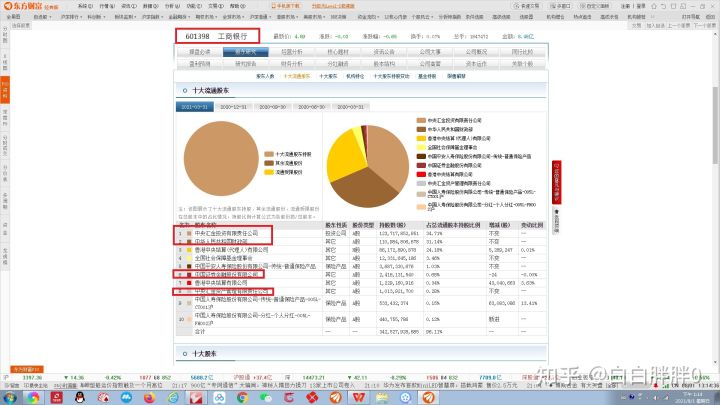Switch to the 经营分析 tab
The width and height of the screenshot is (720, 405).
click(x=292, y=52)
